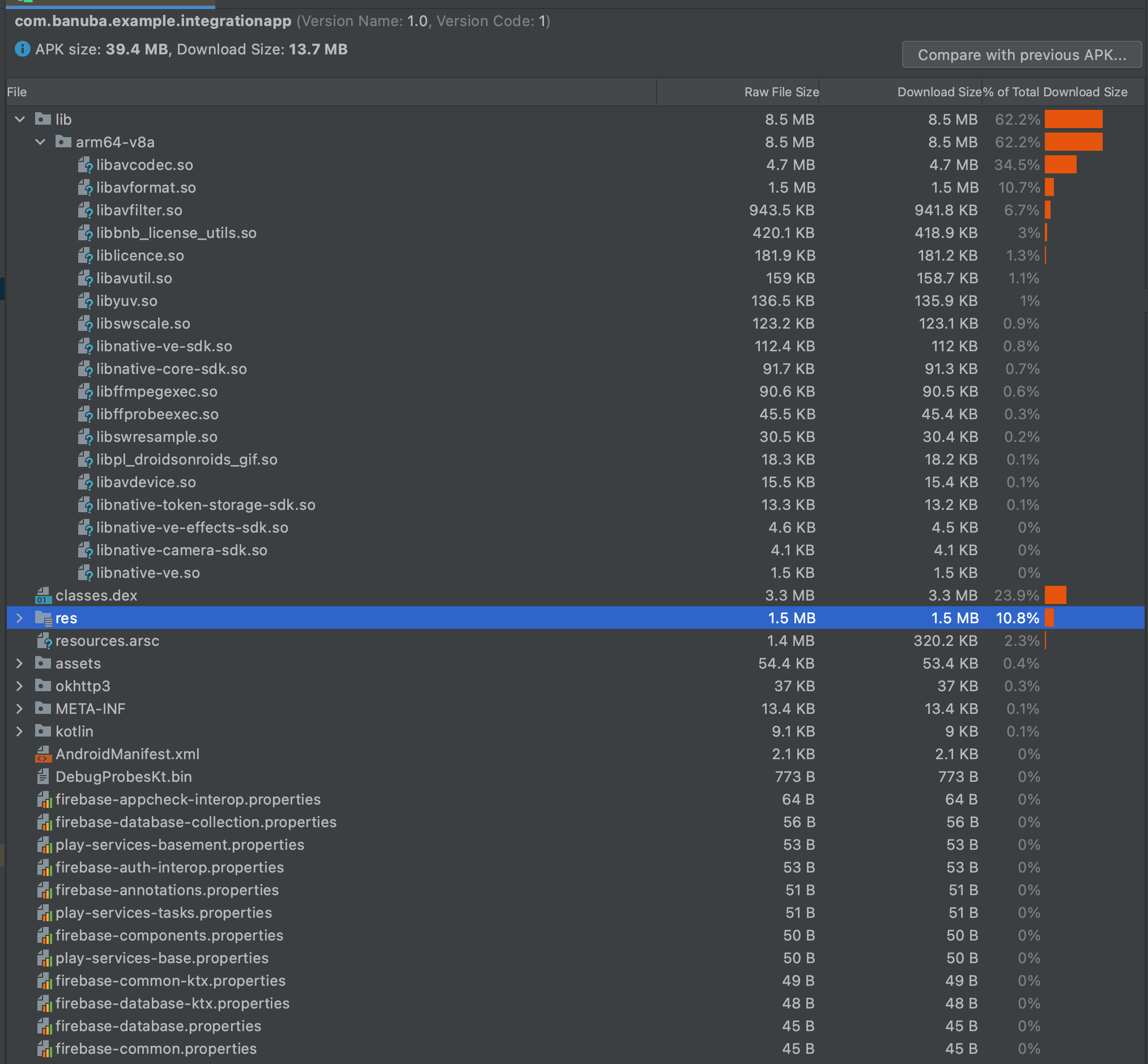This screenshot has height=1064, width=1148.
Task: Click the resources.arsc file icon
Action: coord(44,641)
